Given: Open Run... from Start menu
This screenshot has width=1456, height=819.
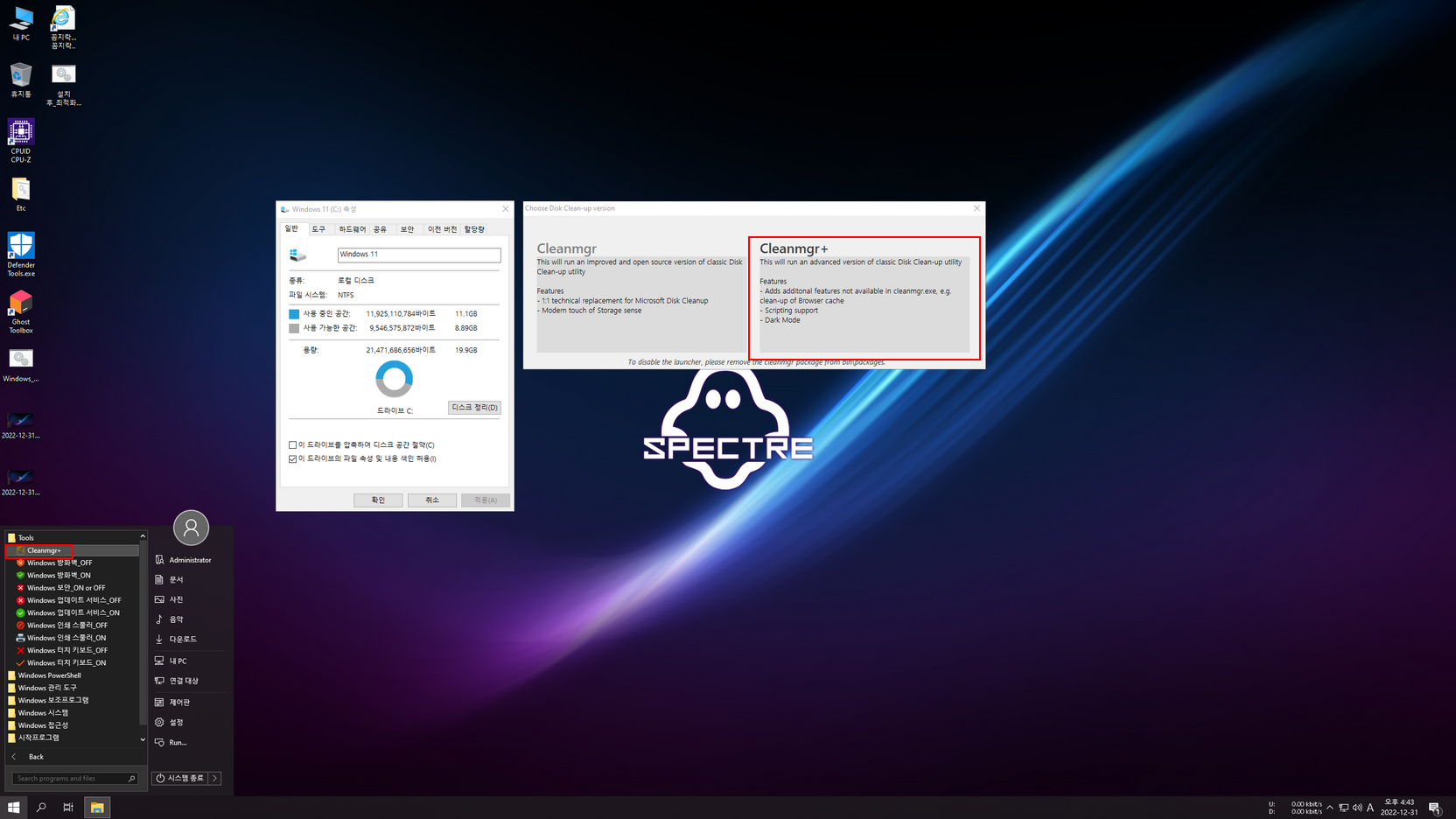Looking at the screenshot, I should click(177, 742).
